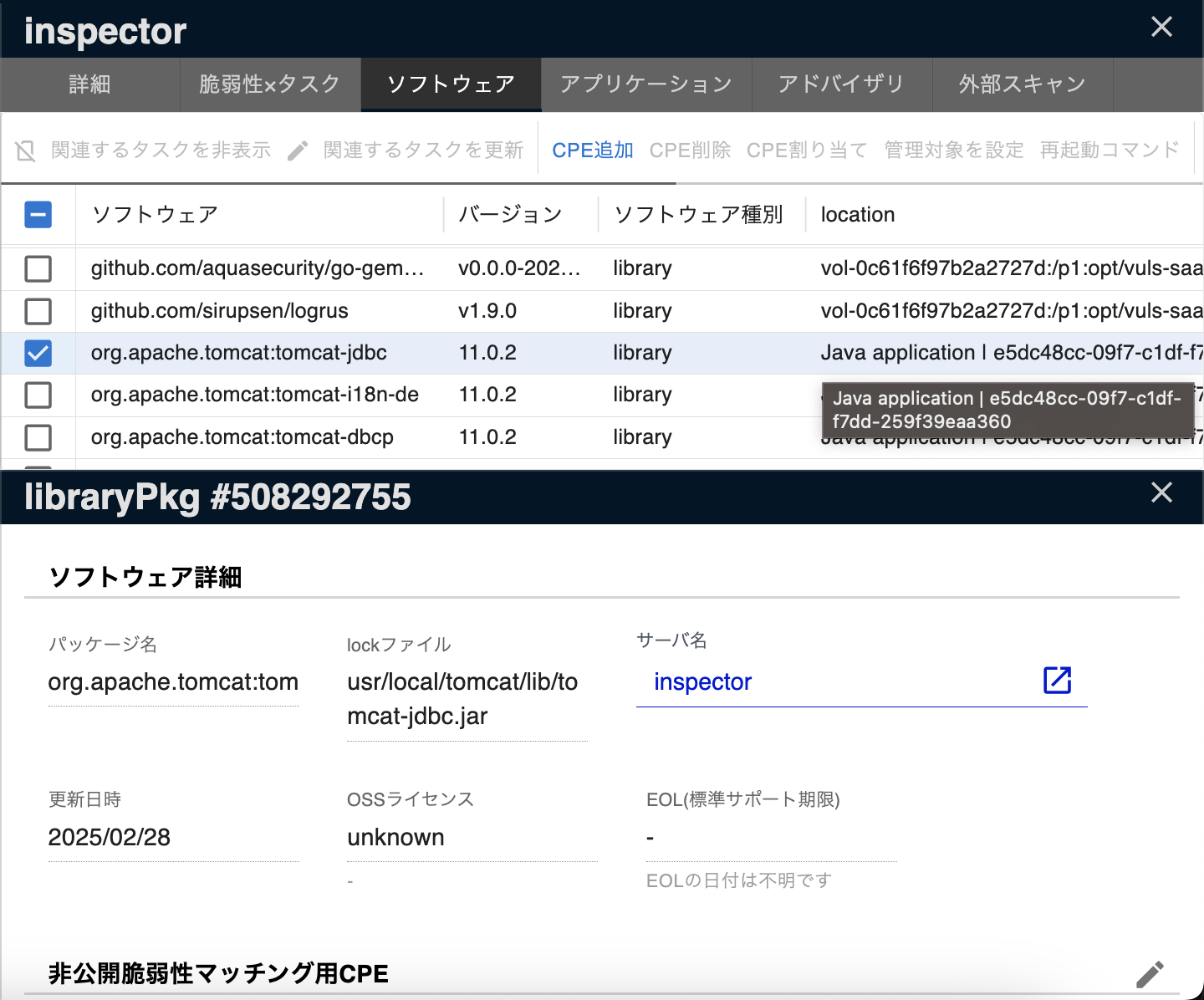Image resolution: width=1204 pixels, height=1000 pixels.
Task: Select the tomcat-i18n-de row checkbox
Action: click(x=38, y=395)
